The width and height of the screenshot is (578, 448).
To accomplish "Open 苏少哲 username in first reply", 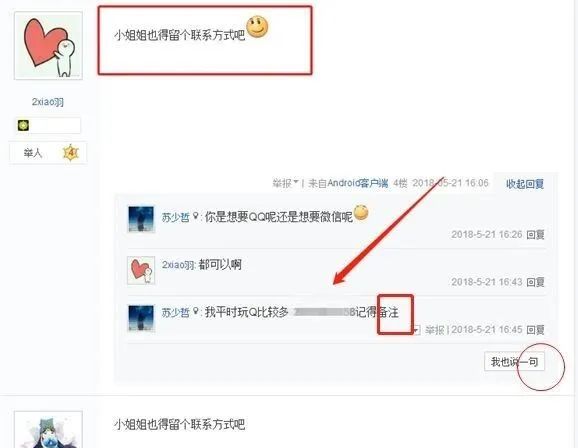I will 175,217.
